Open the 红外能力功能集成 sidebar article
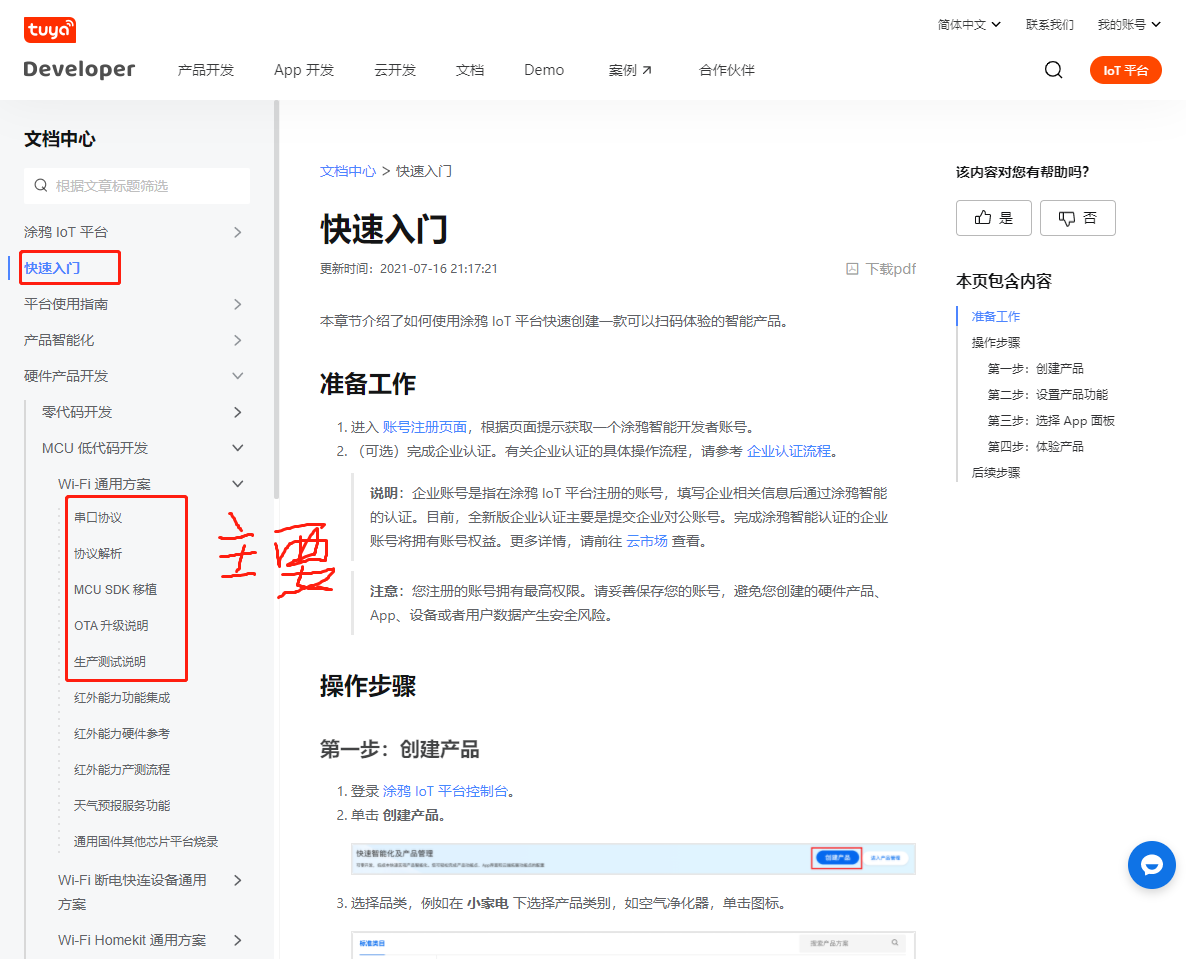Viewport: 1186px width, 959px height. point(122,697)
